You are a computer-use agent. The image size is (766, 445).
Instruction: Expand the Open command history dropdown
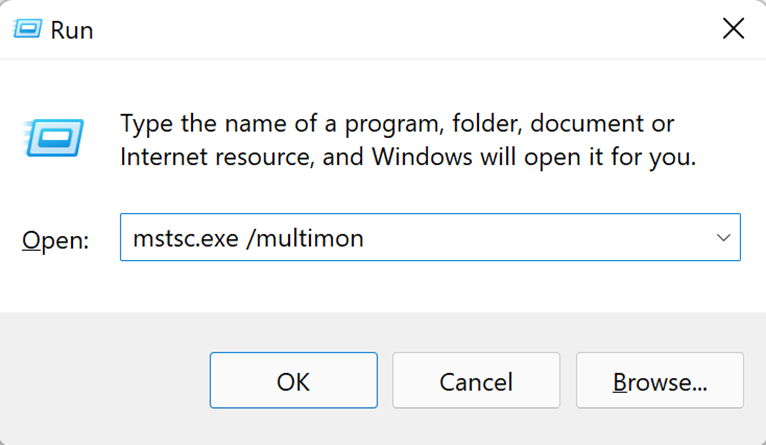[723, 238]
